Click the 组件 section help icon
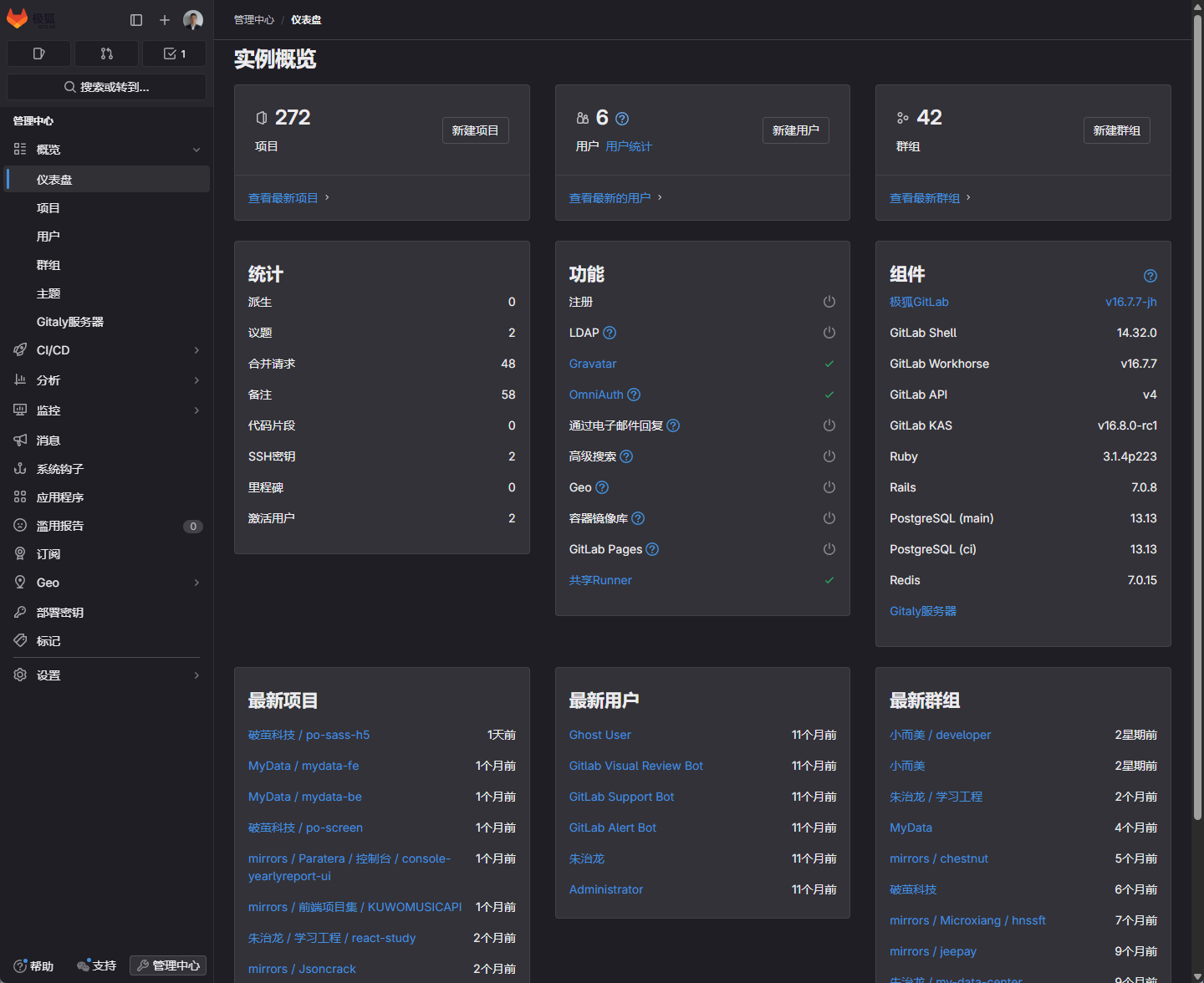Screen dimensions: 1204x983 tap(1150, 276)
